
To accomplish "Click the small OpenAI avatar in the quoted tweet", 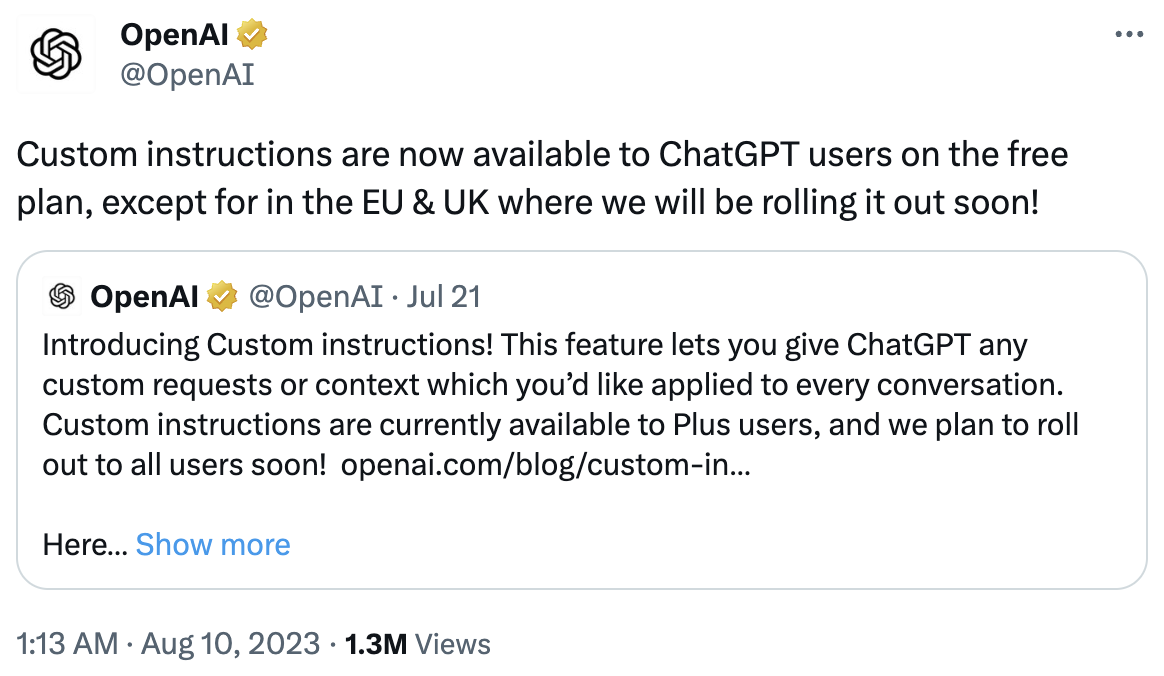I will [x=62, y=296].
